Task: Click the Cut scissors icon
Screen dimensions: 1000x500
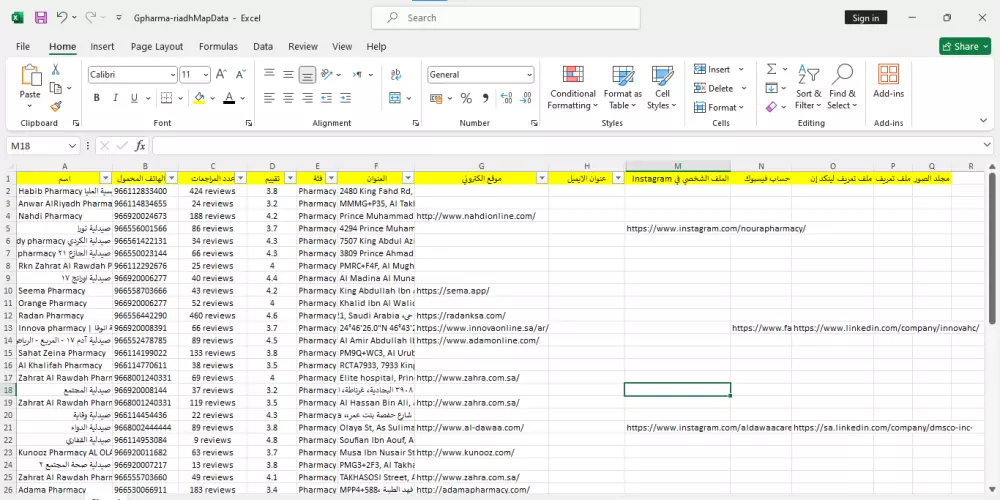Action: coord(56,69)
